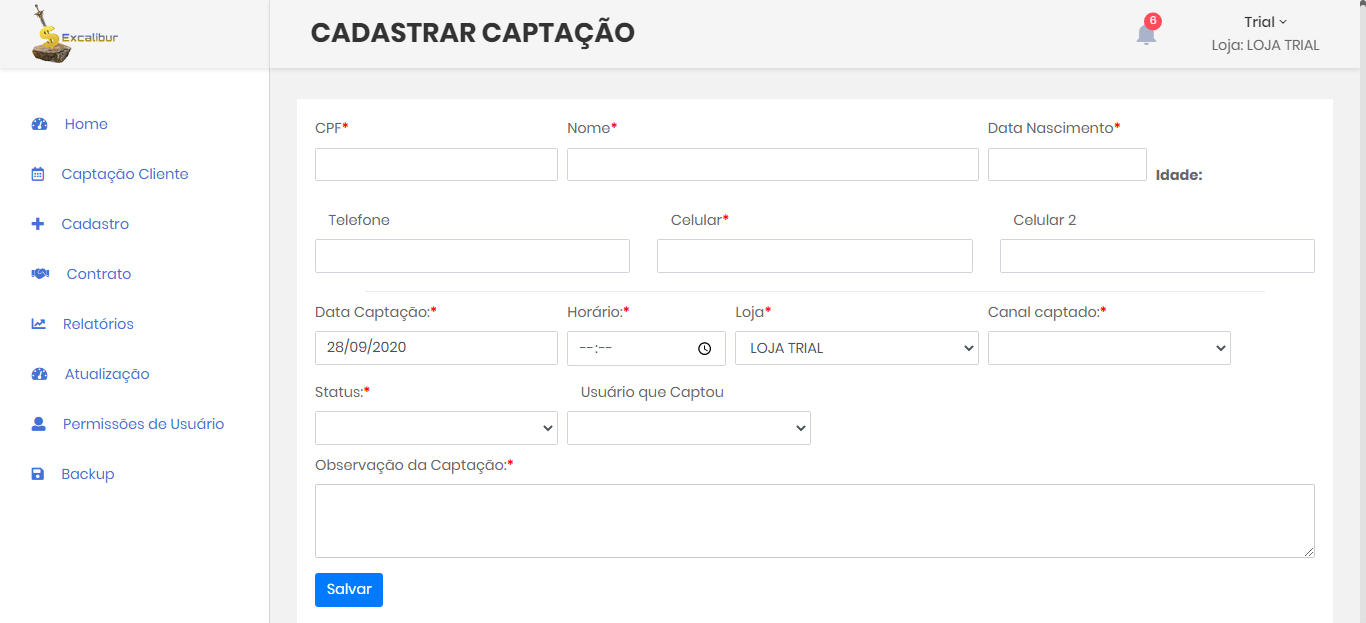This screenshot has height=623, width=1366.
Task: Click the Observação da Captação text area
Action: coord(814,520)
